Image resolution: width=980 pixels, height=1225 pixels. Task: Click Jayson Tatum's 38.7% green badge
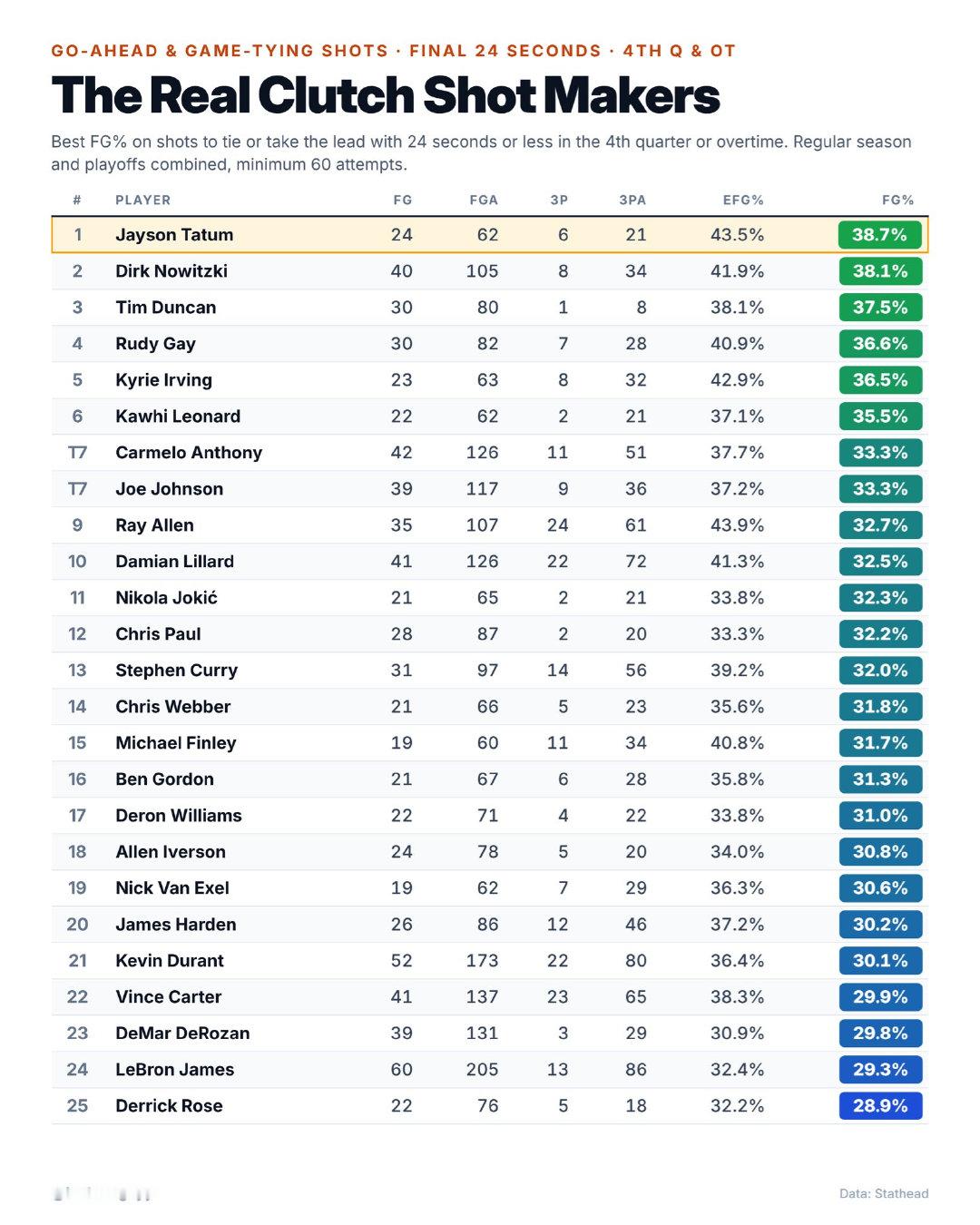coord(880,235)
